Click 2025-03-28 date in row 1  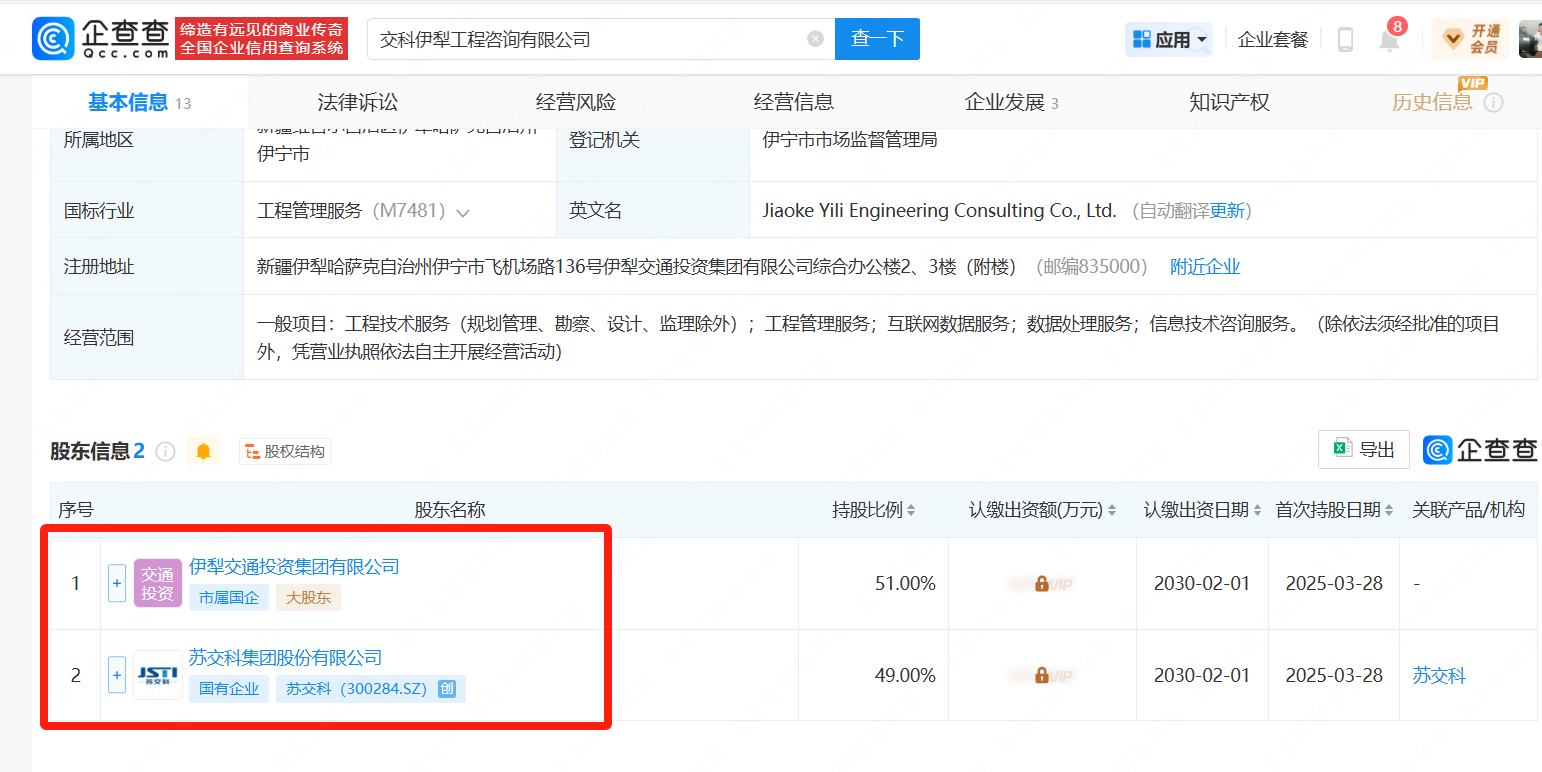(x=1334, y=583)
